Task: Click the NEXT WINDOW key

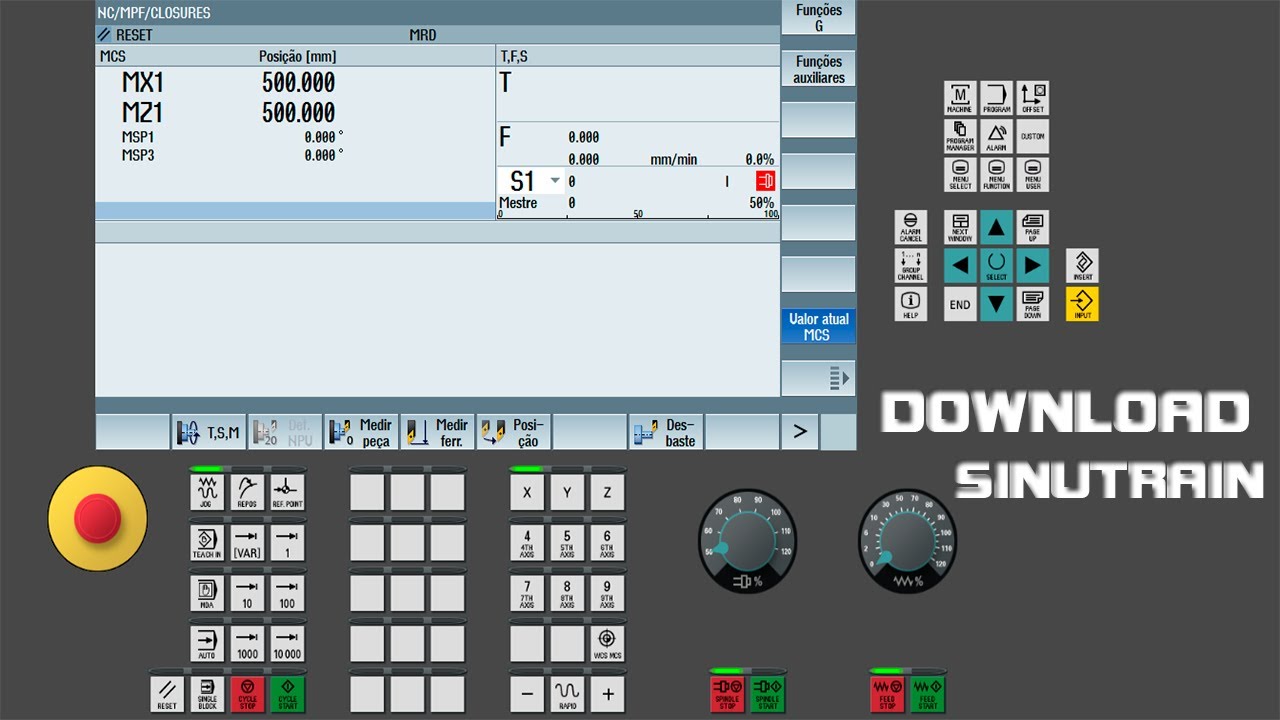Action: [960, 227]
